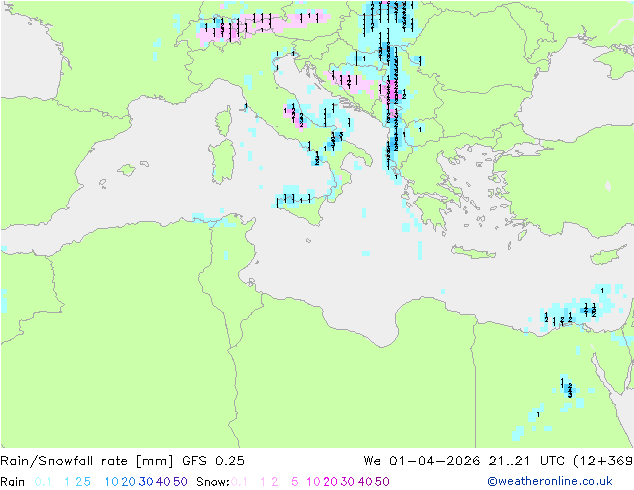Click snow legend value 5
The image size is (634, 490).
pos(295,482)
